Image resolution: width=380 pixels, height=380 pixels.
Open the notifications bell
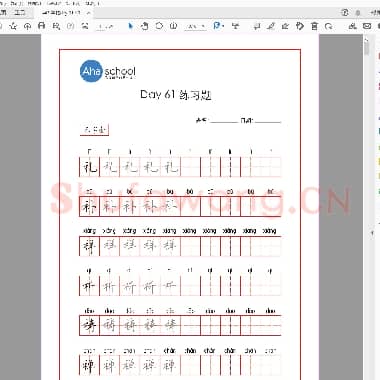pyautogui.click(x=358, y=13)
